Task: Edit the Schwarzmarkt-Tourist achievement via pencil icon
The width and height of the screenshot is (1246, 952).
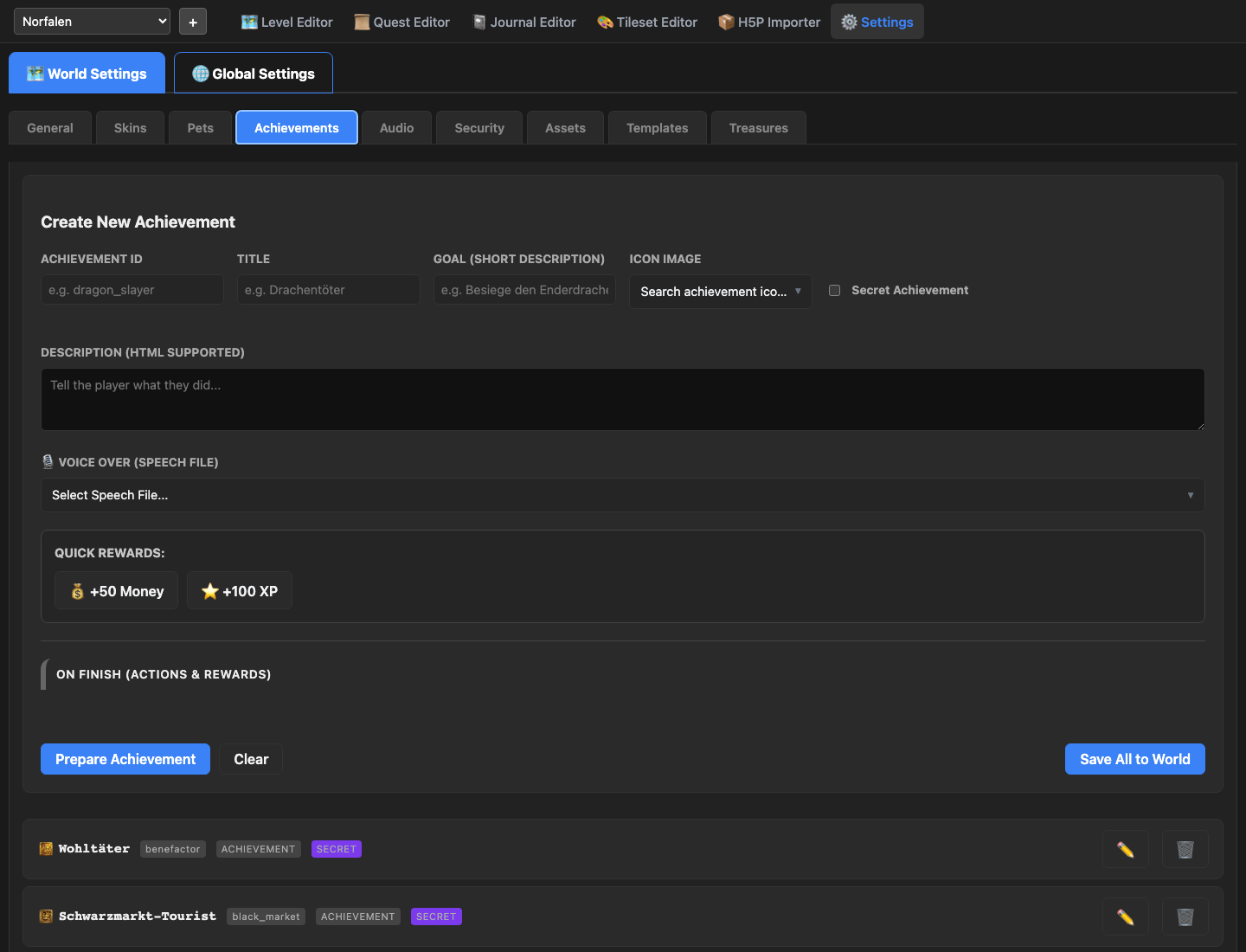Action: click(1125, 917)
